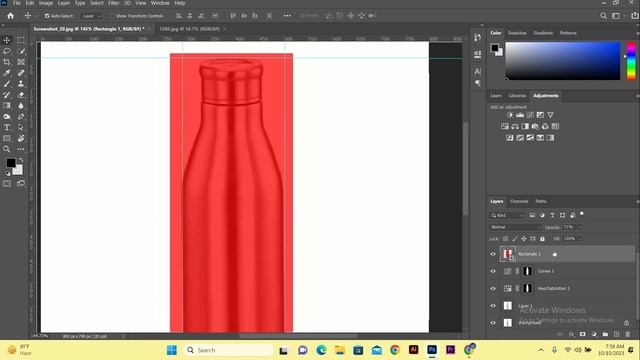Select the Eyedropper tool
The image size is (640, 360).
7,73
